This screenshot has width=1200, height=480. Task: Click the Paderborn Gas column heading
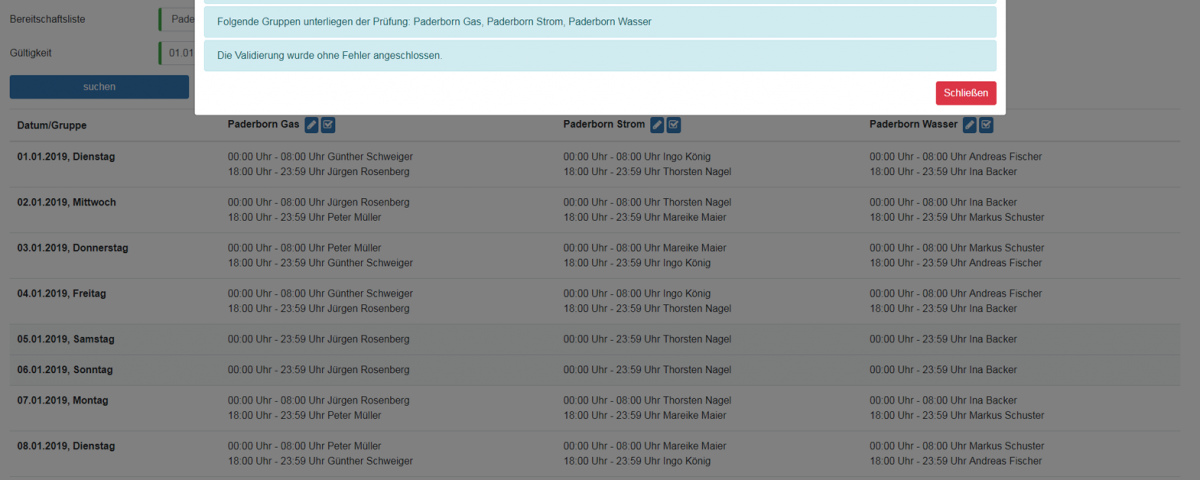[263, 125]
